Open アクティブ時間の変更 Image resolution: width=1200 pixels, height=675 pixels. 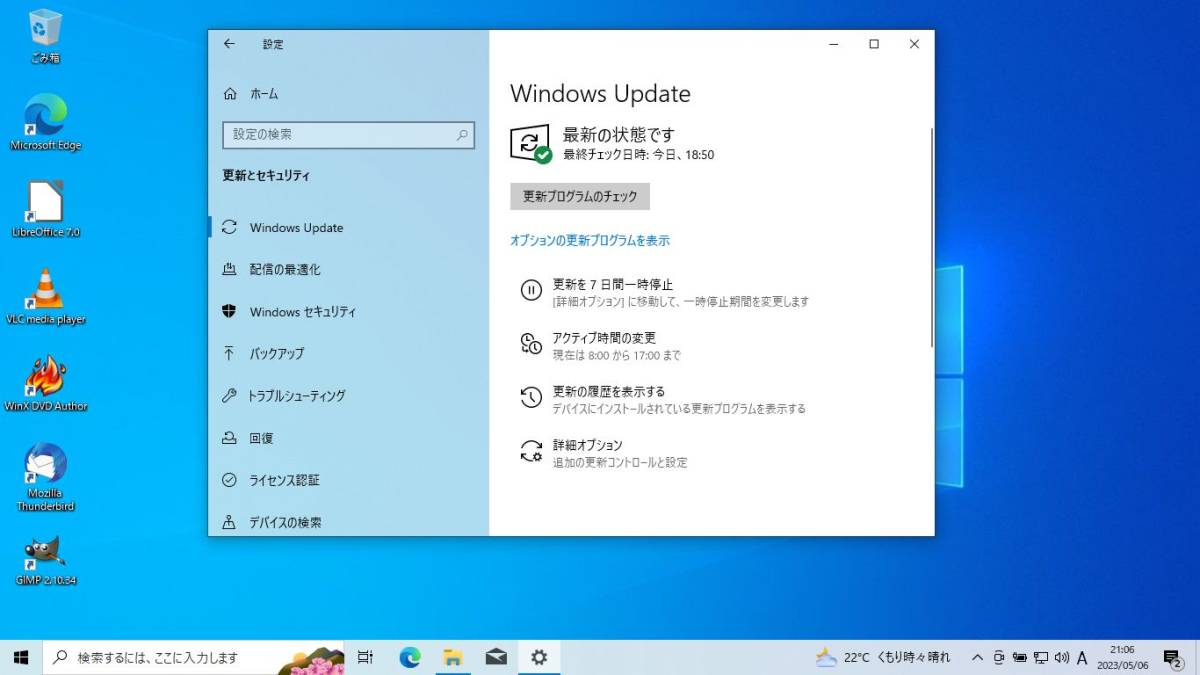click(x=604, y=338)
